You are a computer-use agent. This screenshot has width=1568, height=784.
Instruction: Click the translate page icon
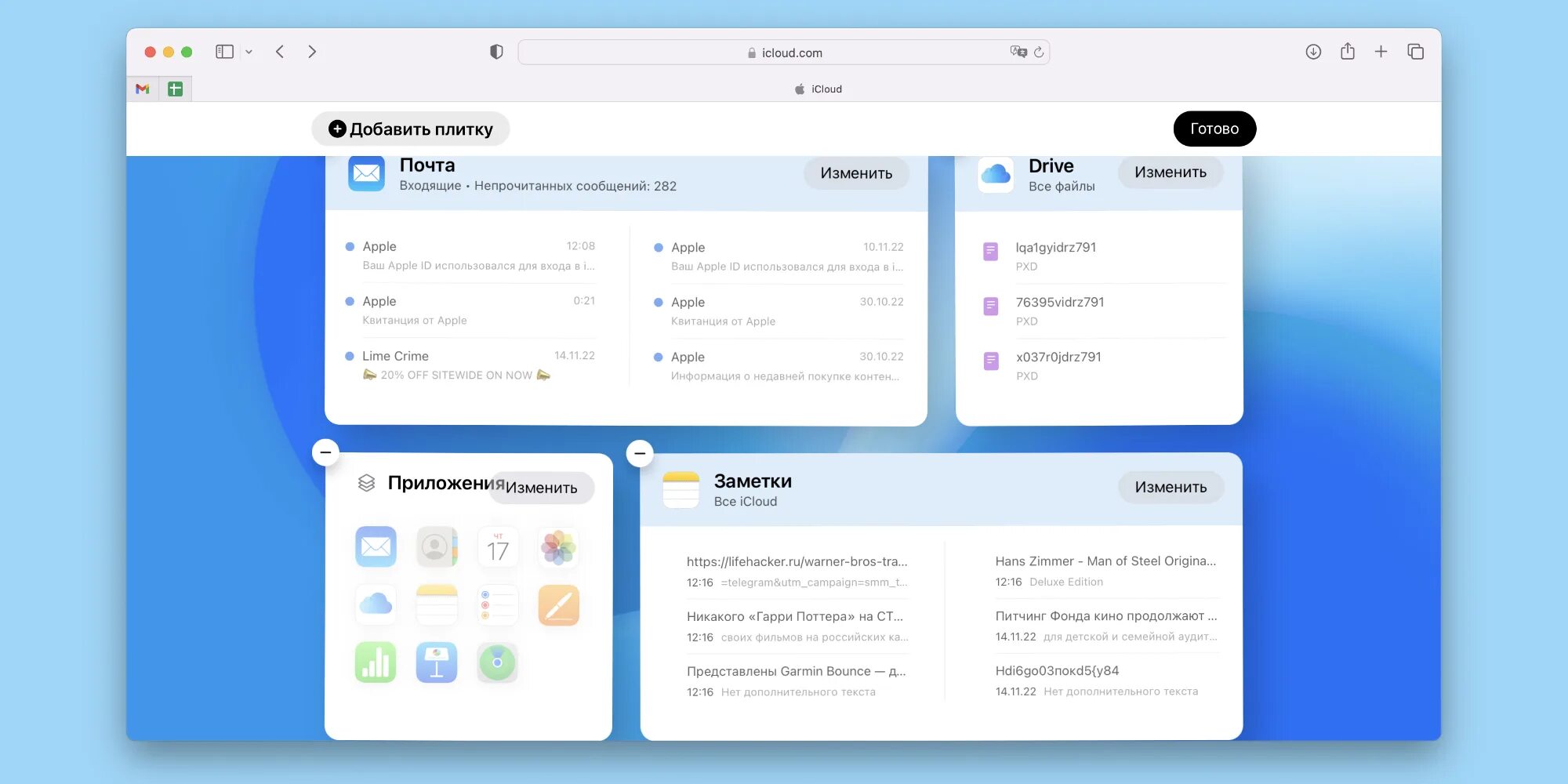pyautogui.click(x=1018, y=52)
